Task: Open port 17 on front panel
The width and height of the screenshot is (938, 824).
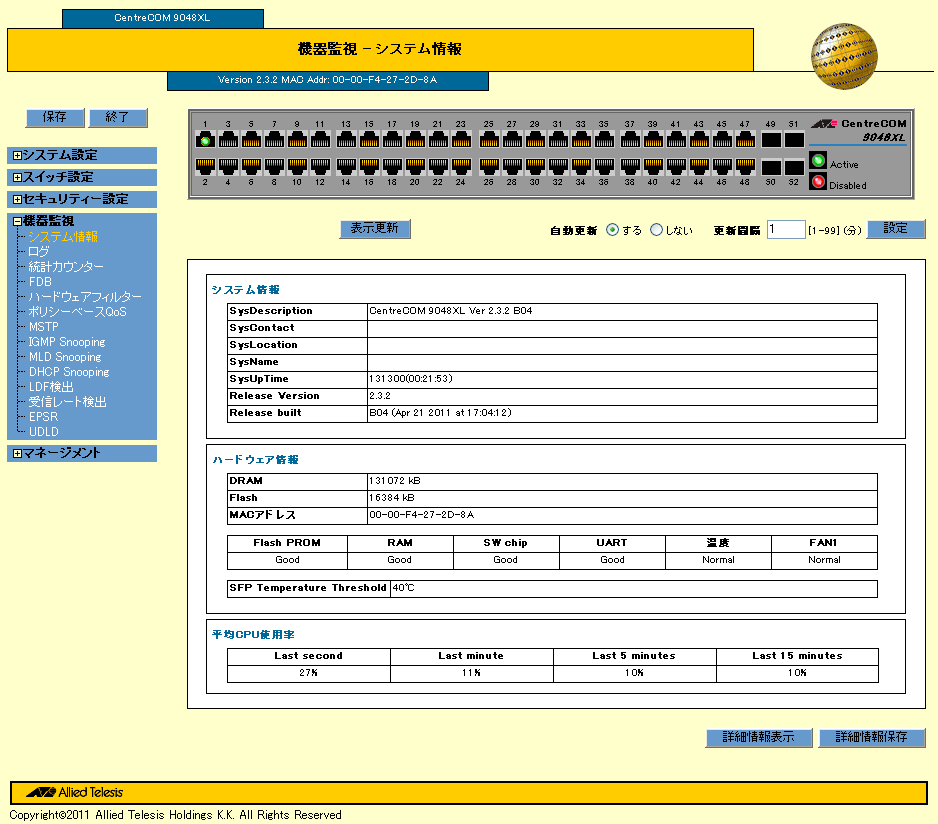Action: pos(392,140)
